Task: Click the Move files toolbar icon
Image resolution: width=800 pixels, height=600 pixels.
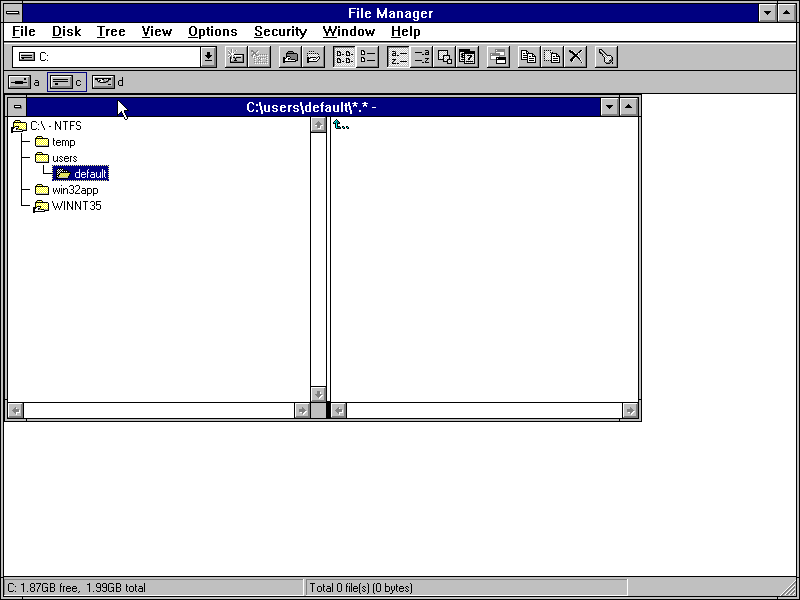Action: (x=552, y=57)
